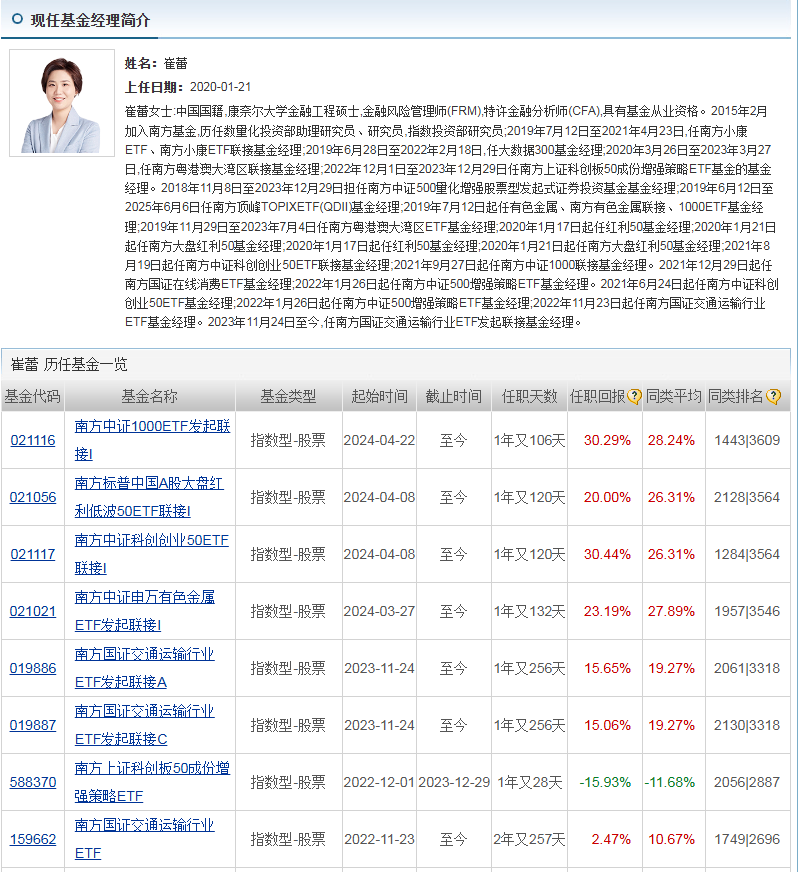Screen dimensions: 798x872
Task: Open fund code link 019887
Action: [x=33, y=725]
